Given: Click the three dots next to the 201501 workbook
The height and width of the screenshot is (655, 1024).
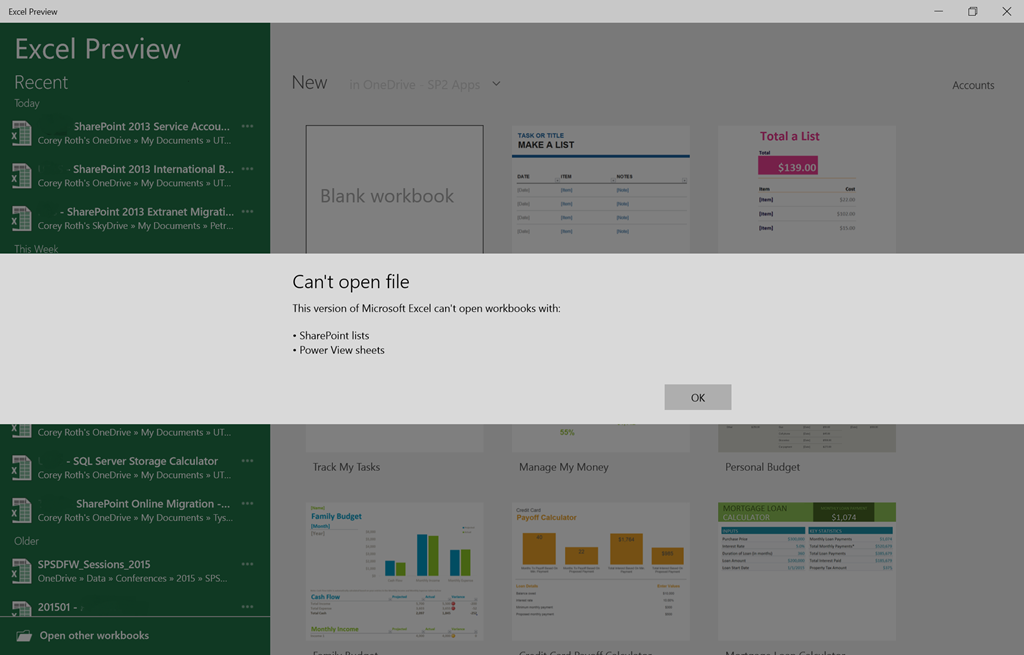Looking at the screenshot, I should (x=248, y=607).
